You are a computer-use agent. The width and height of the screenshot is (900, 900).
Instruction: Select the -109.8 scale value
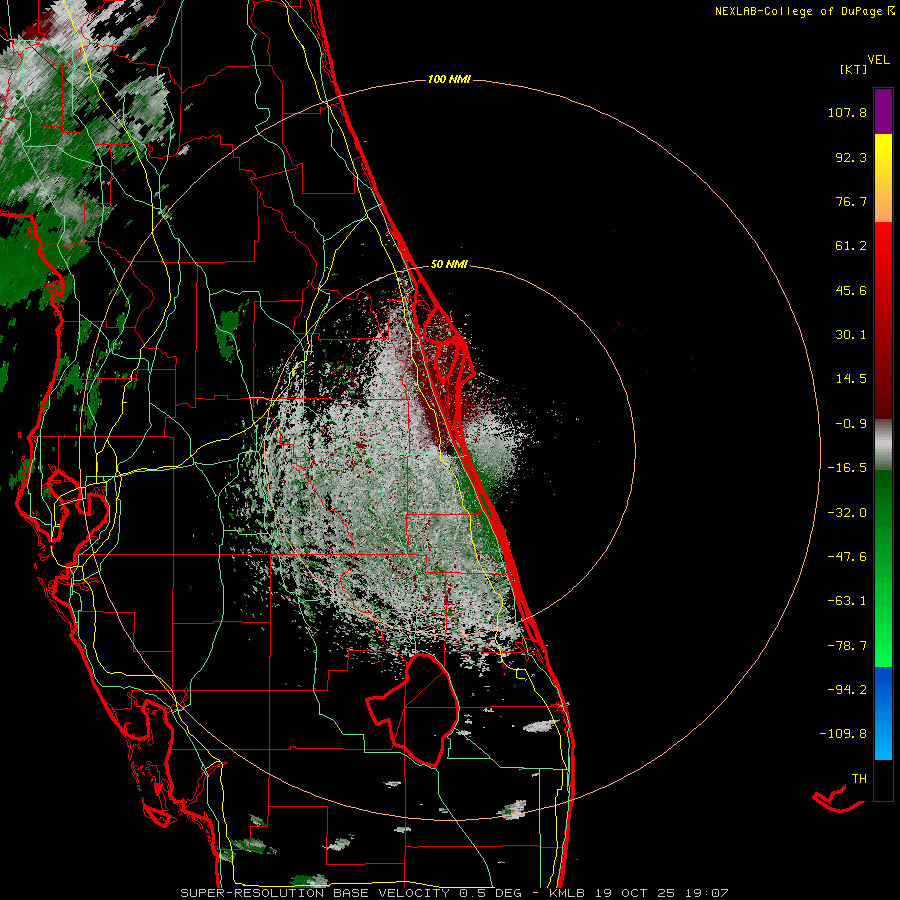point(843,734)
